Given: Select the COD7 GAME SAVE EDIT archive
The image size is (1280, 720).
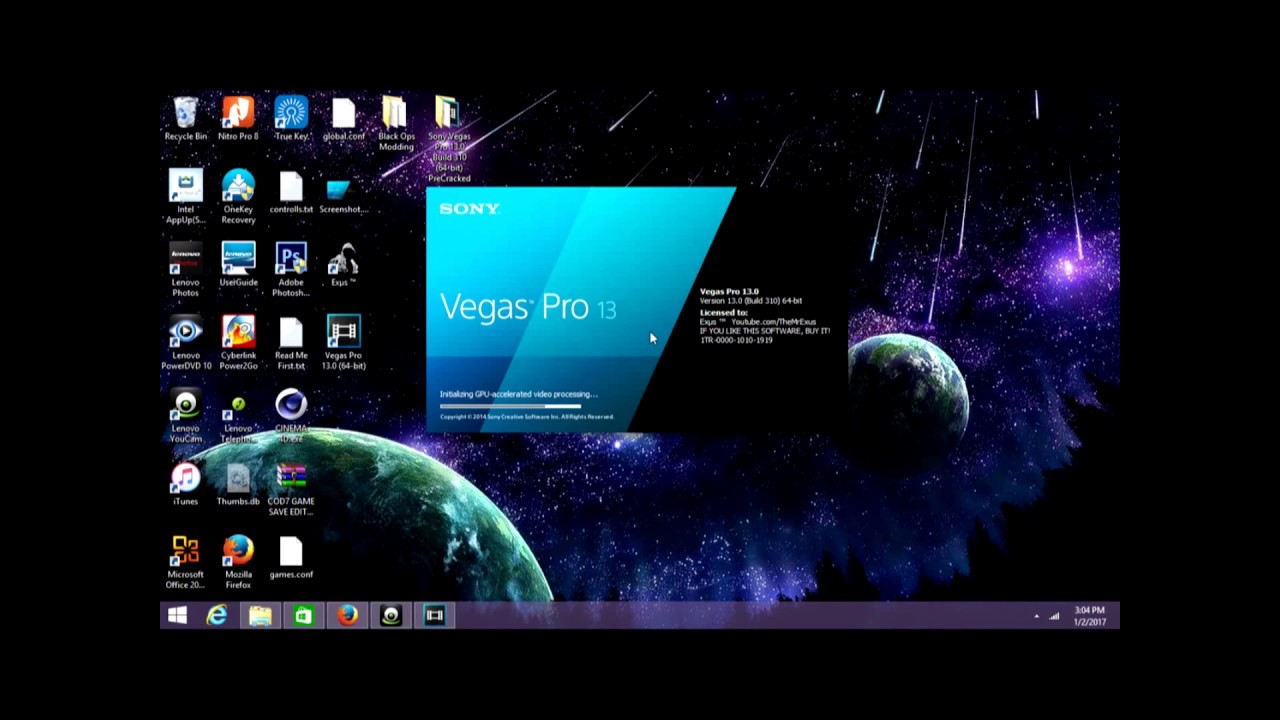Looking at the screenshot, I should point(291,489).
